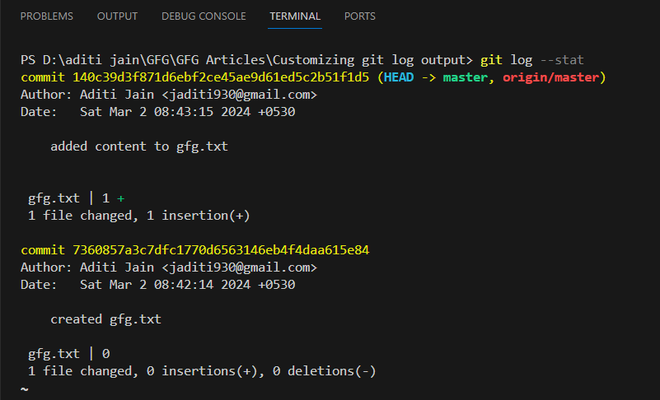Click the first commit hash 140c39d3f871
The image size is (660, 400).
point(221,77)
